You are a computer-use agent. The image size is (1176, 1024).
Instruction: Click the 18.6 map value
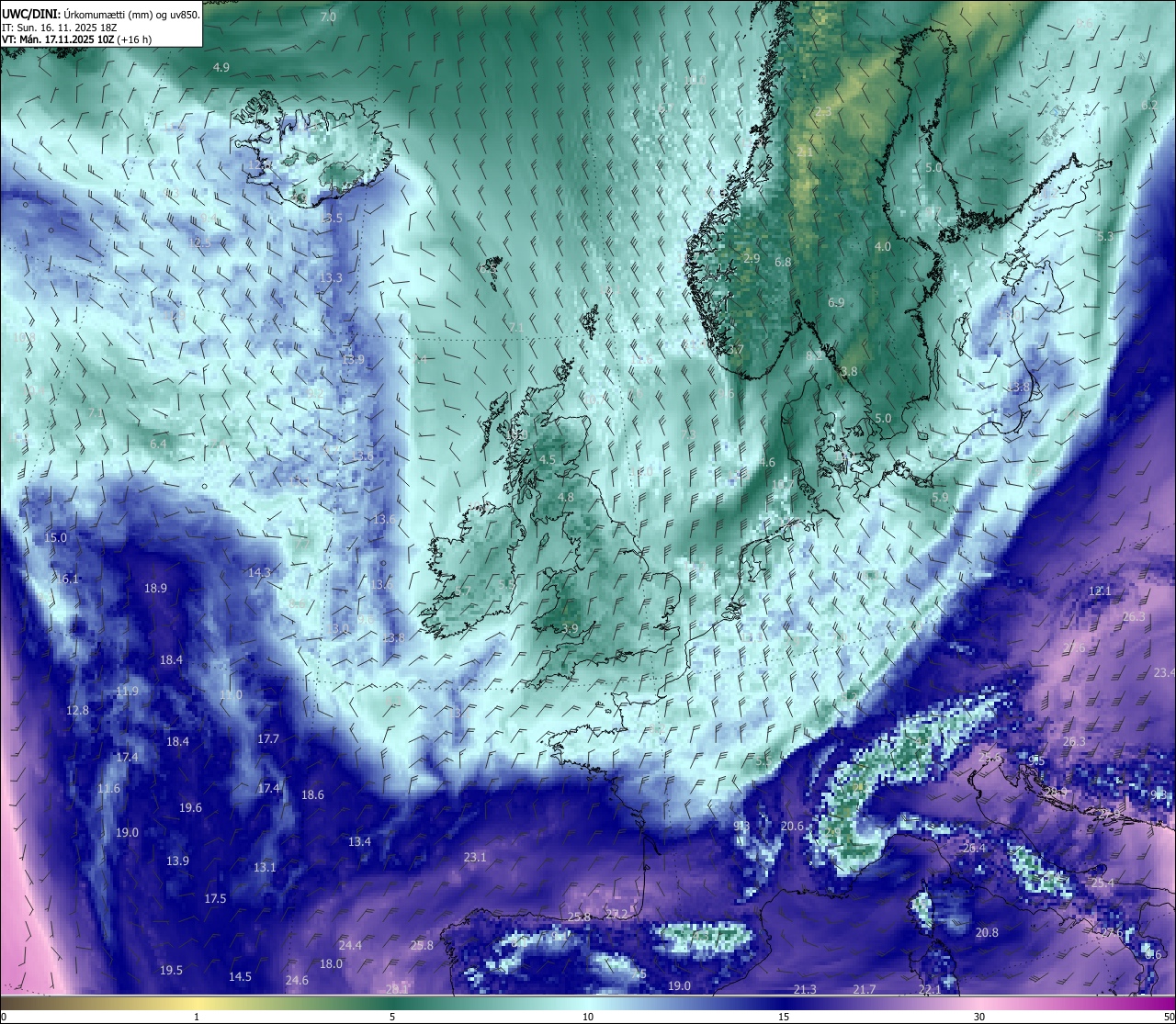point(313,794)
